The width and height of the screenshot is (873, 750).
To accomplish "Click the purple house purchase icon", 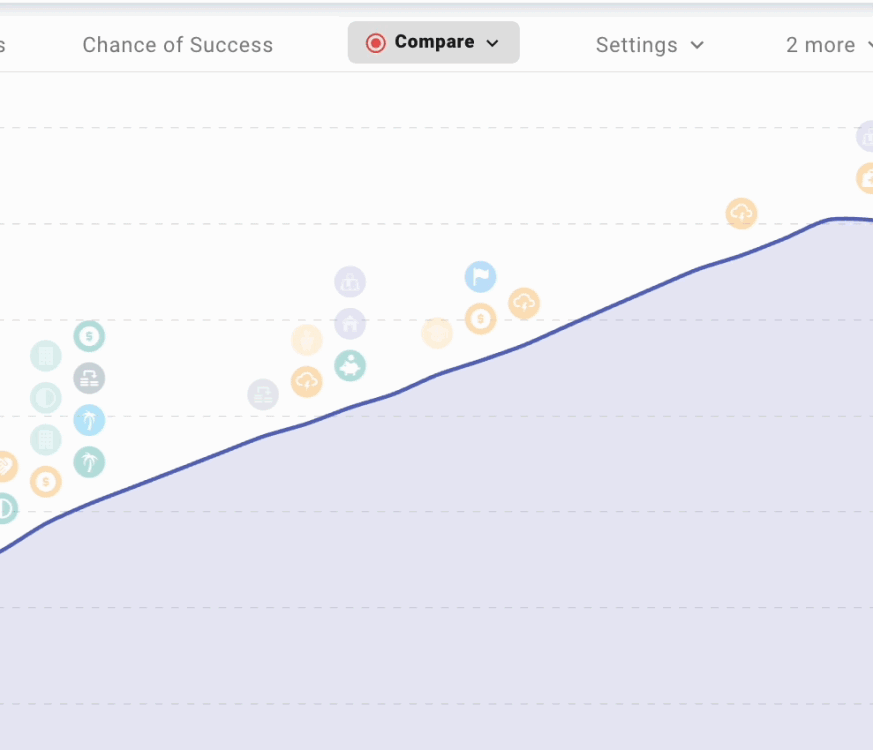I will coord(350,323).
